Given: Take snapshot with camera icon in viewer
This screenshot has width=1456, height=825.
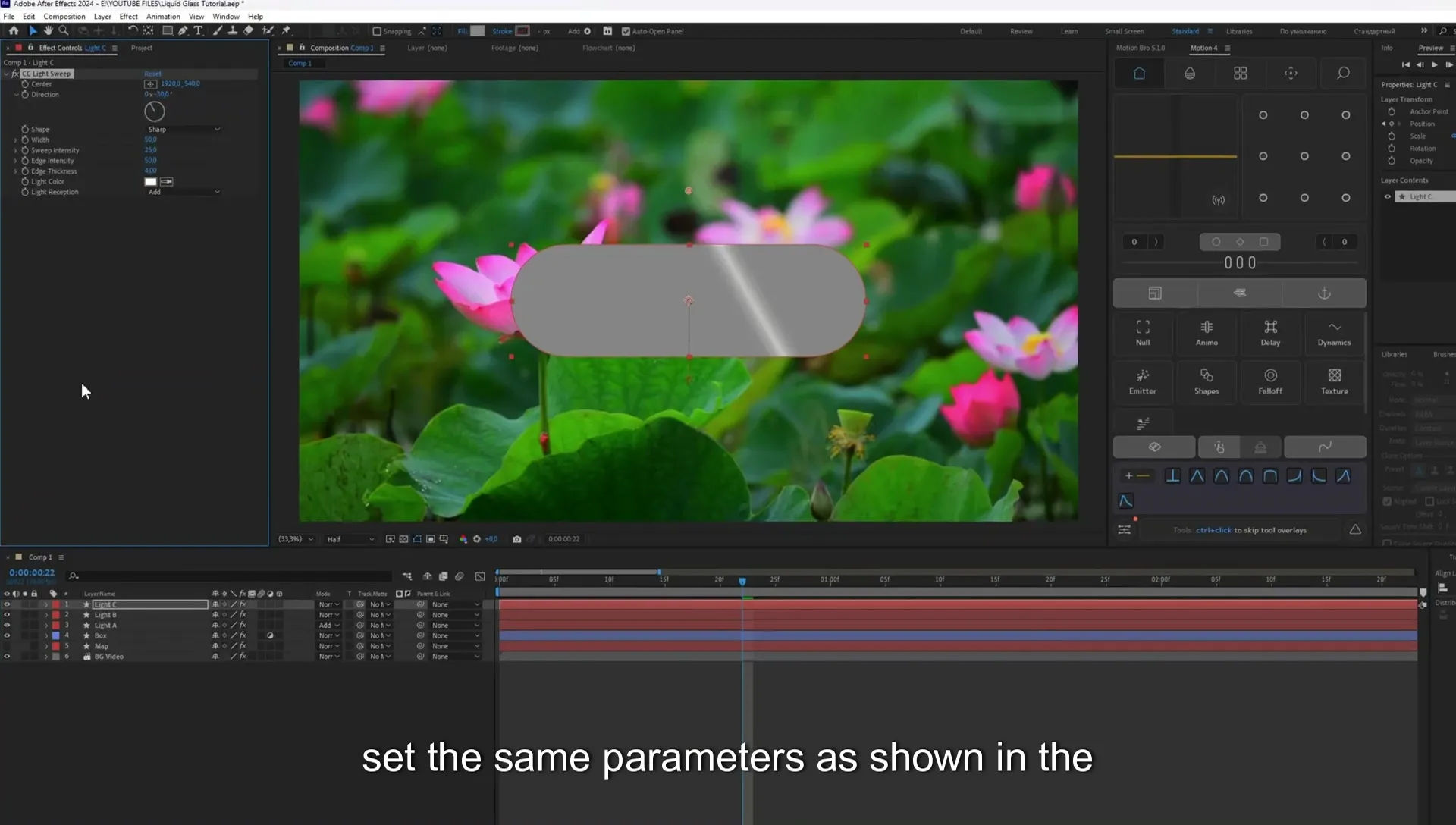Looking at the screenshot, I should pos(516,539).
